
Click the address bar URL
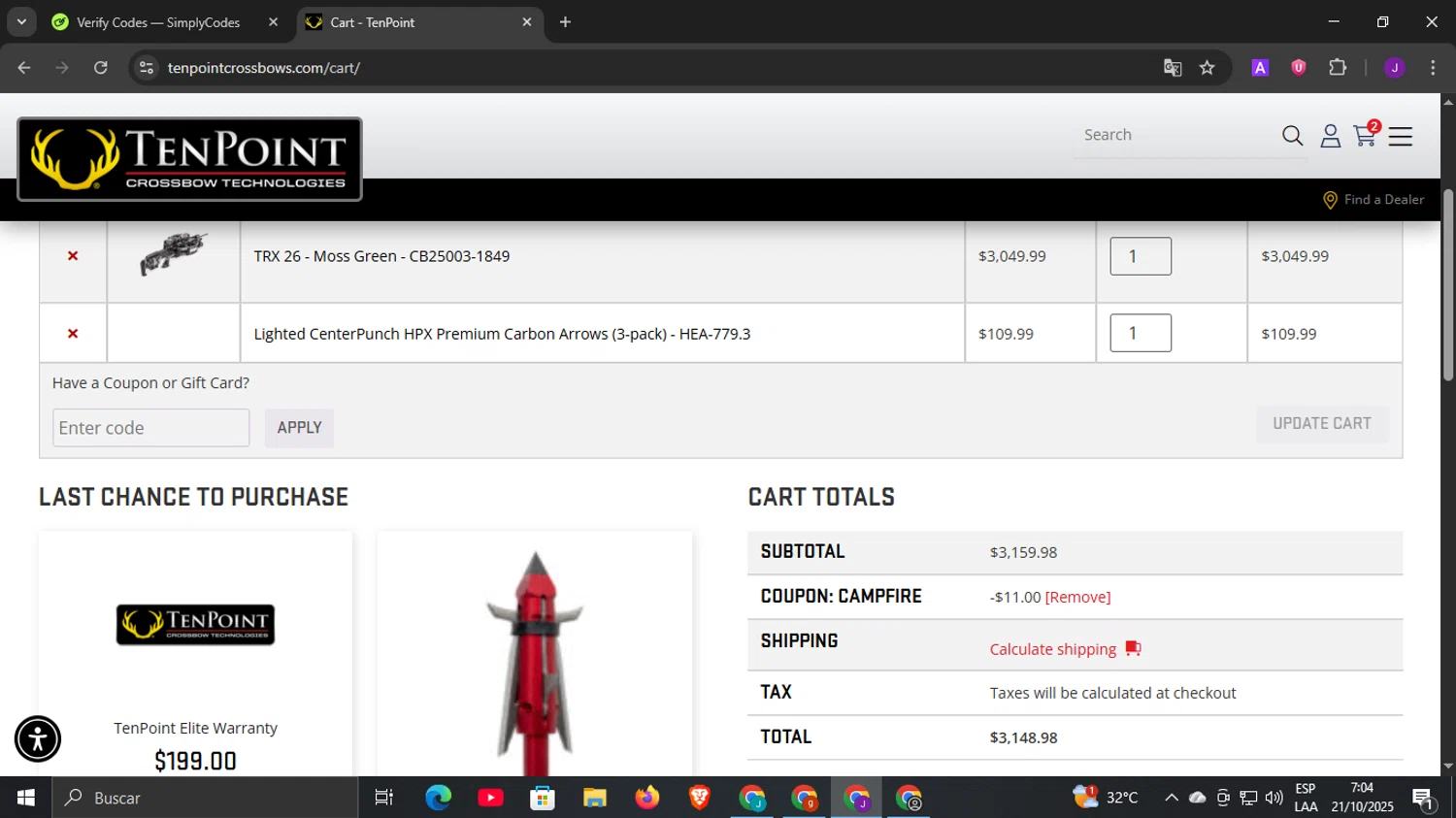pyautogui.click(x=264, y=68)
